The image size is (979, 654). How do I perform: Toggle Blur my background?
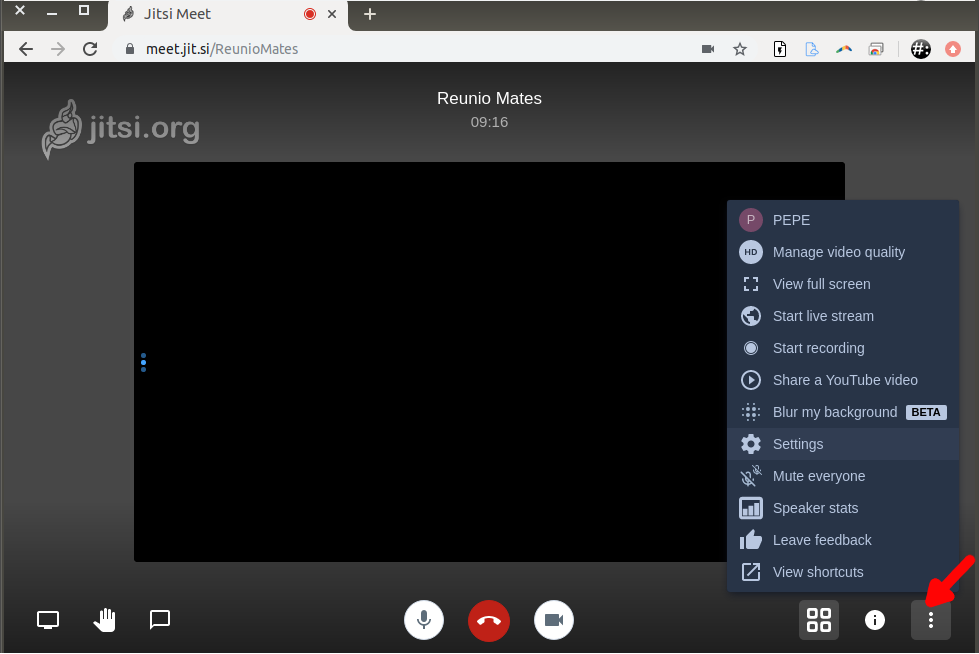pos(834,412)
